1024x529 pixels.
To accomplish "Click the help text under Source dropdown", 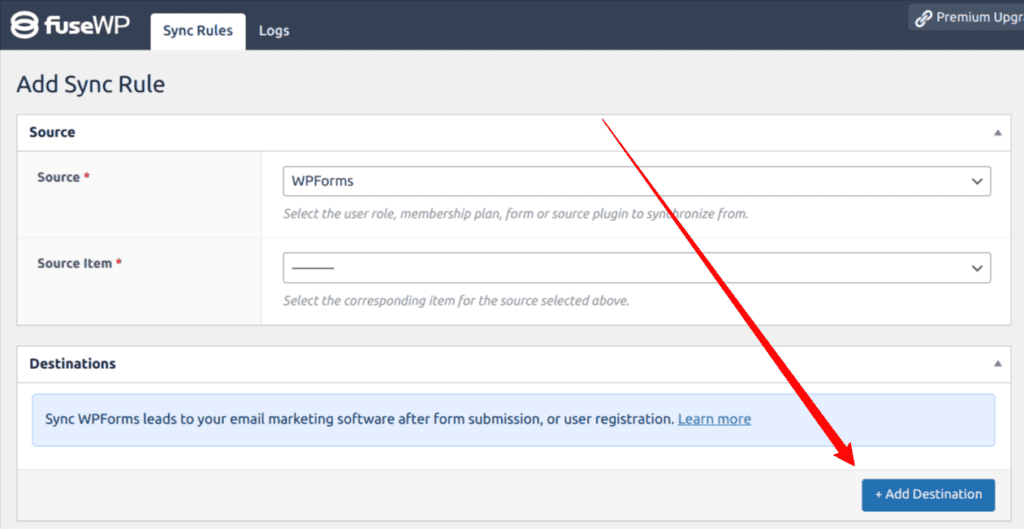I will coord(515,214).
